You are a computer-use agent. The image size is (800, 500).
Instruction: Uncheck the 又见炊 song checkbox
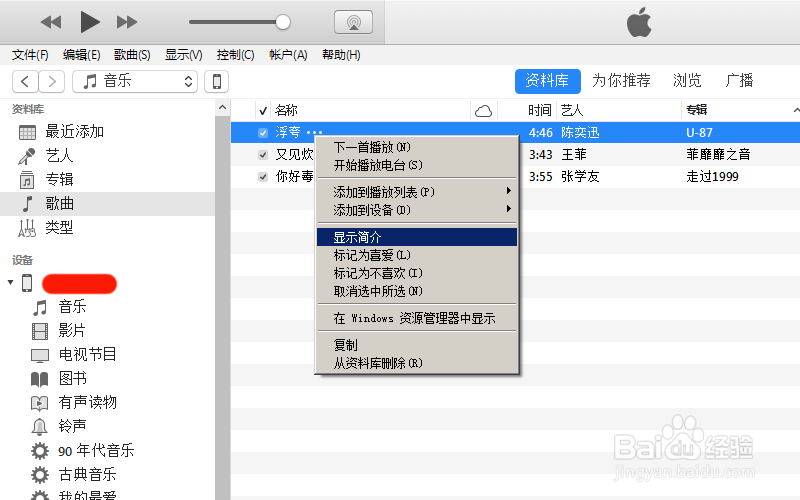click(x=263, y=155)
